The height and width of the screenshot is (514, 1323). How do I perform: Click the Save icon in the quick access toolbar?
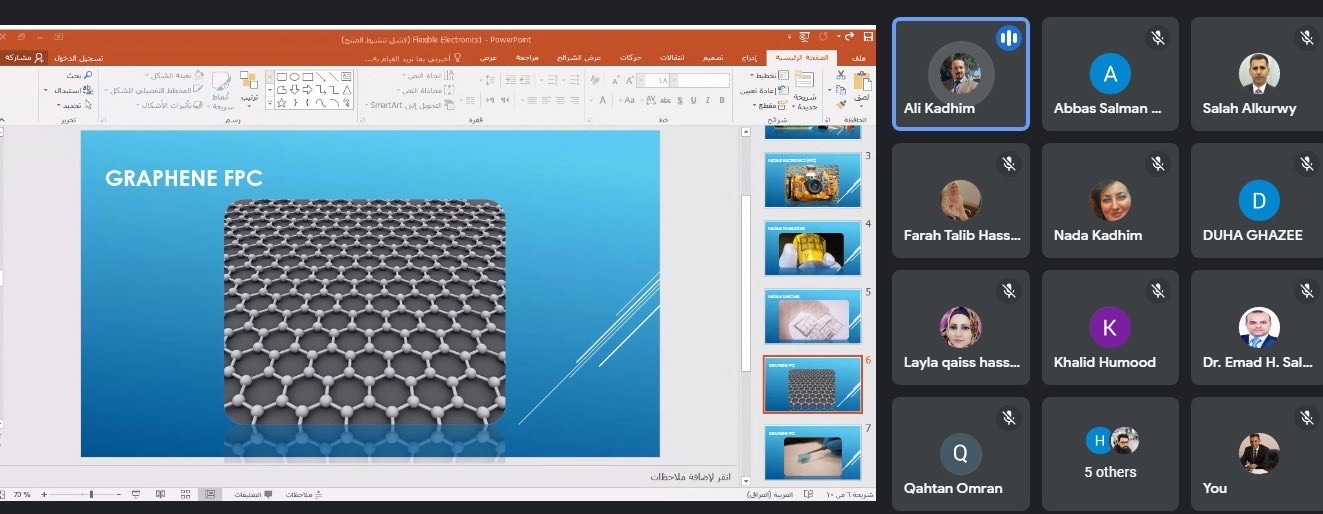tap(868, 37)
